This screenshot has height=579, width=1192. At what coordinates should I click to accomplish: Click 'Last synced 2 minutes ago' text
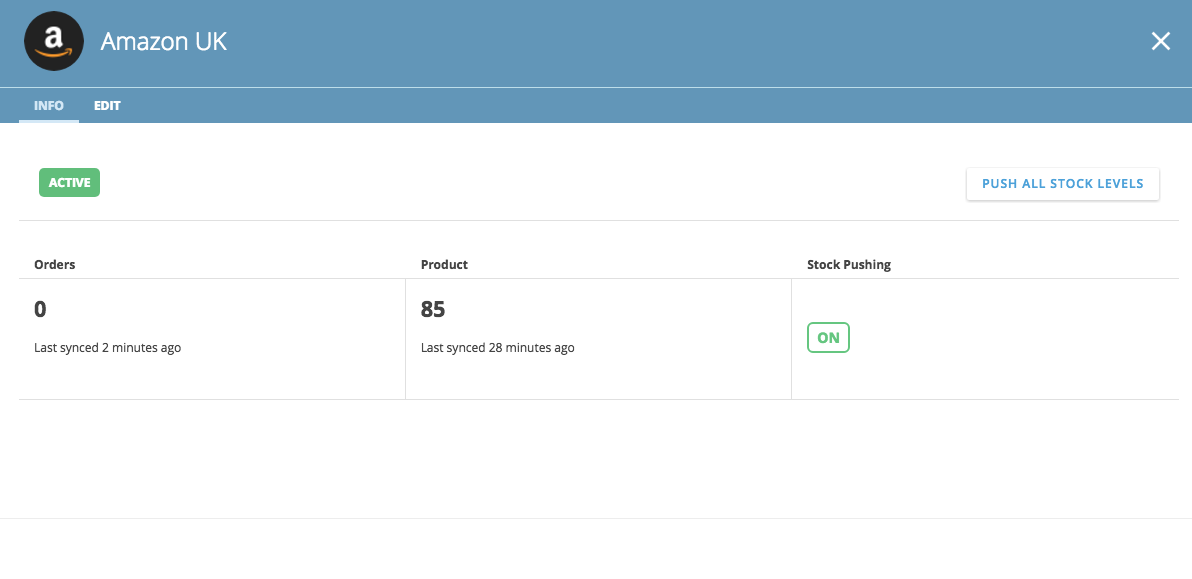click(107, 348)
